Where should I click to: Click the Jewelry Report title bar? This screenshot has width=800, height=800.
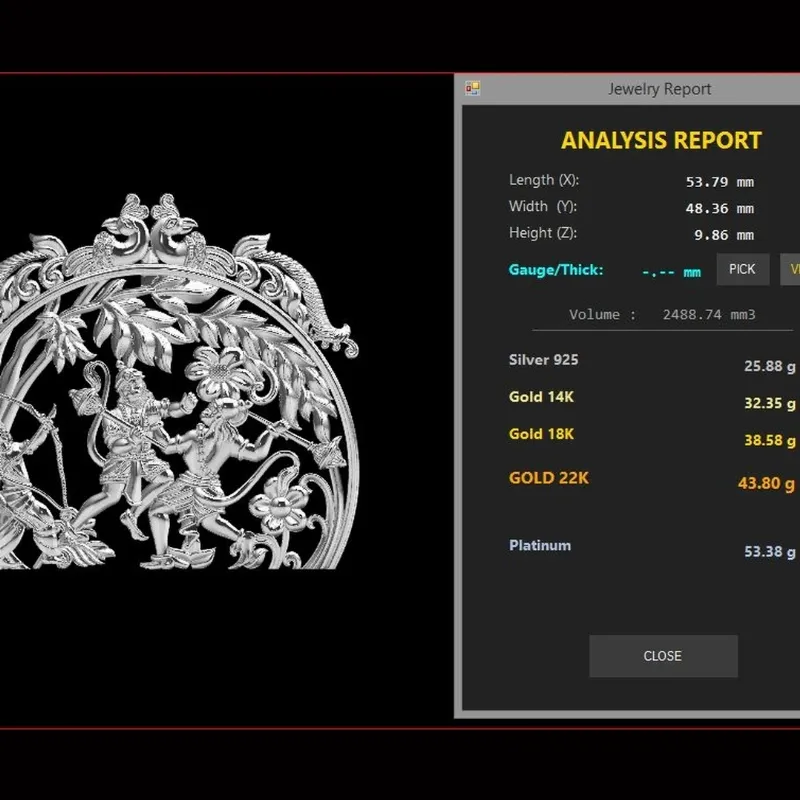click(x=627, y=89)
